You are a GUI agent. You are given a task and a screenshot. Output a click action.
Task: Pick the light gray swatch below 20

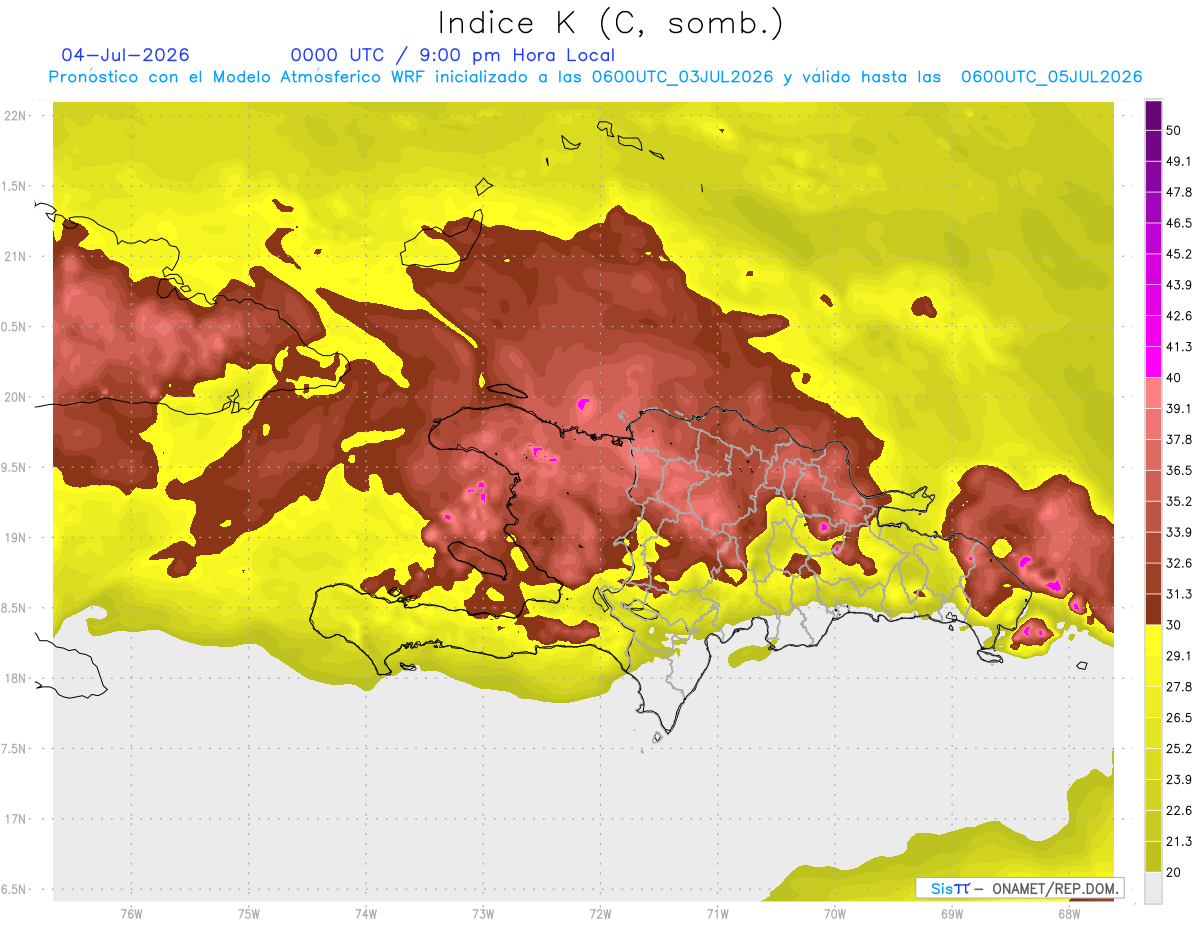pyautogui.click(x=1153, y=887)
